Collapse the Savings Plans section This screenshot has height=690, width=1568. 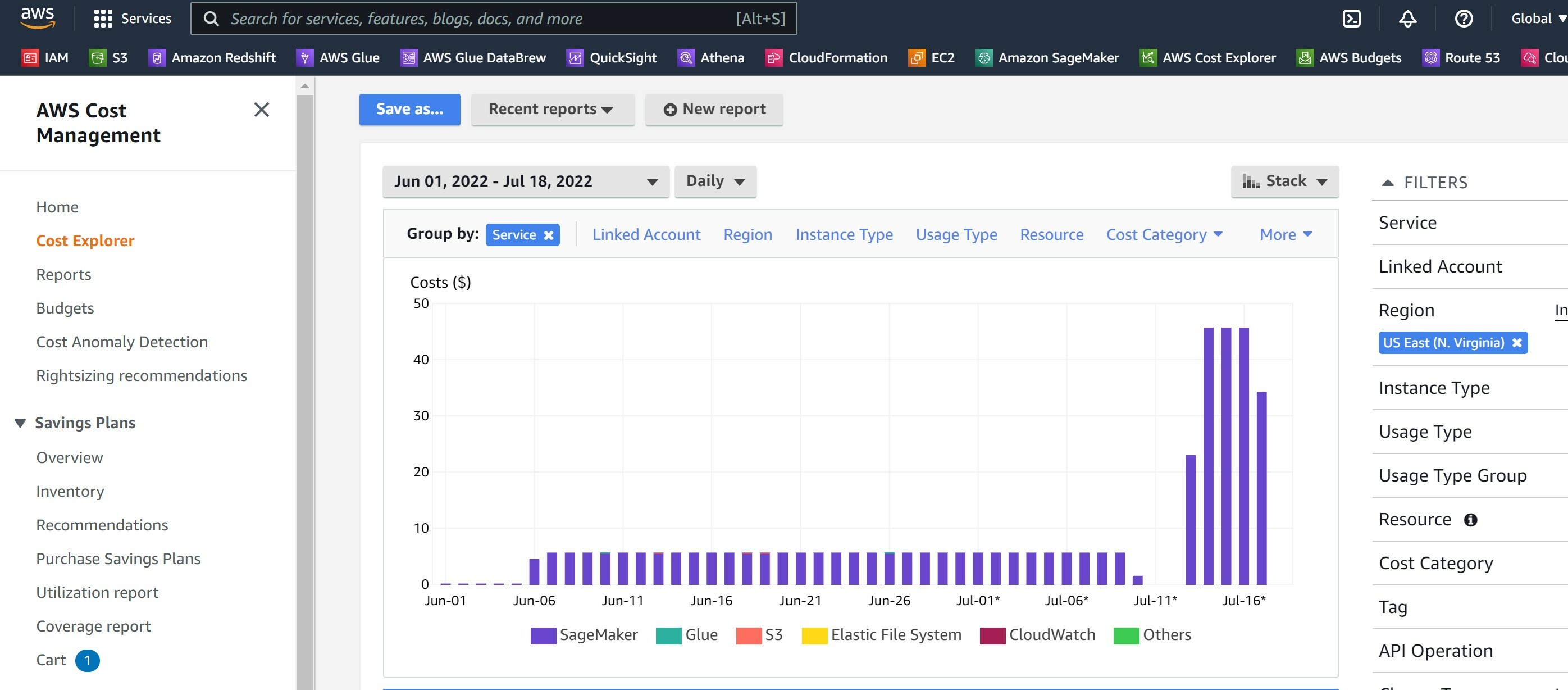pos(20,423)
